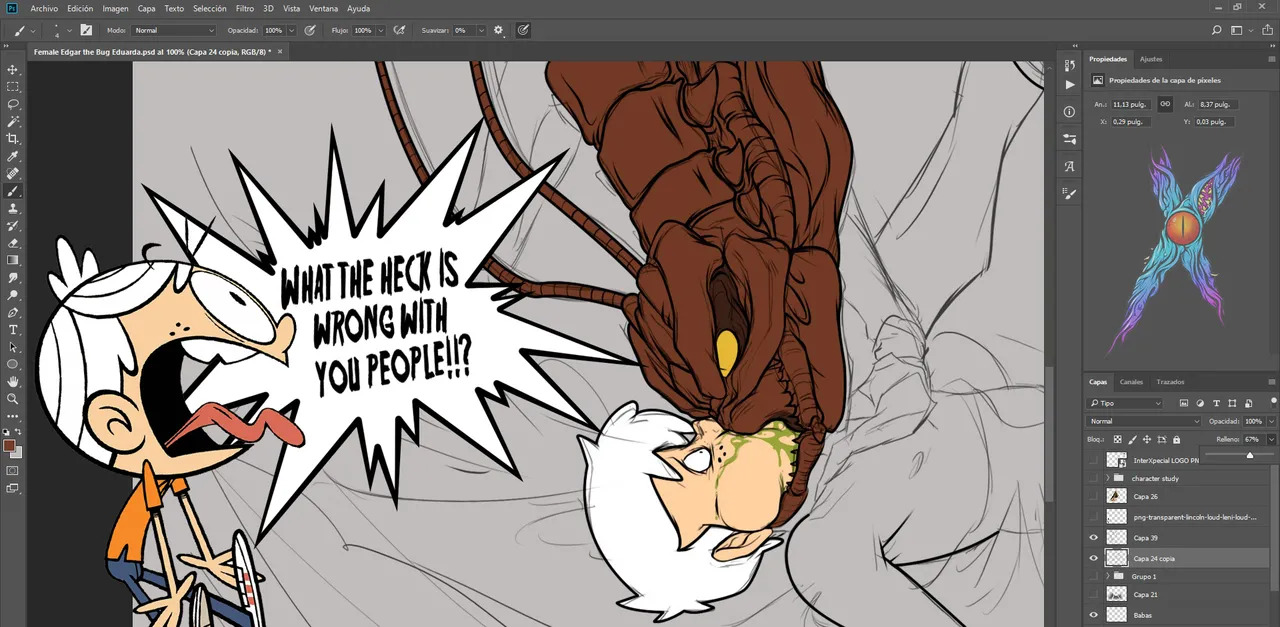Click the History panel play icon
1280x627 pixels.
click(x=1069, y=85)
